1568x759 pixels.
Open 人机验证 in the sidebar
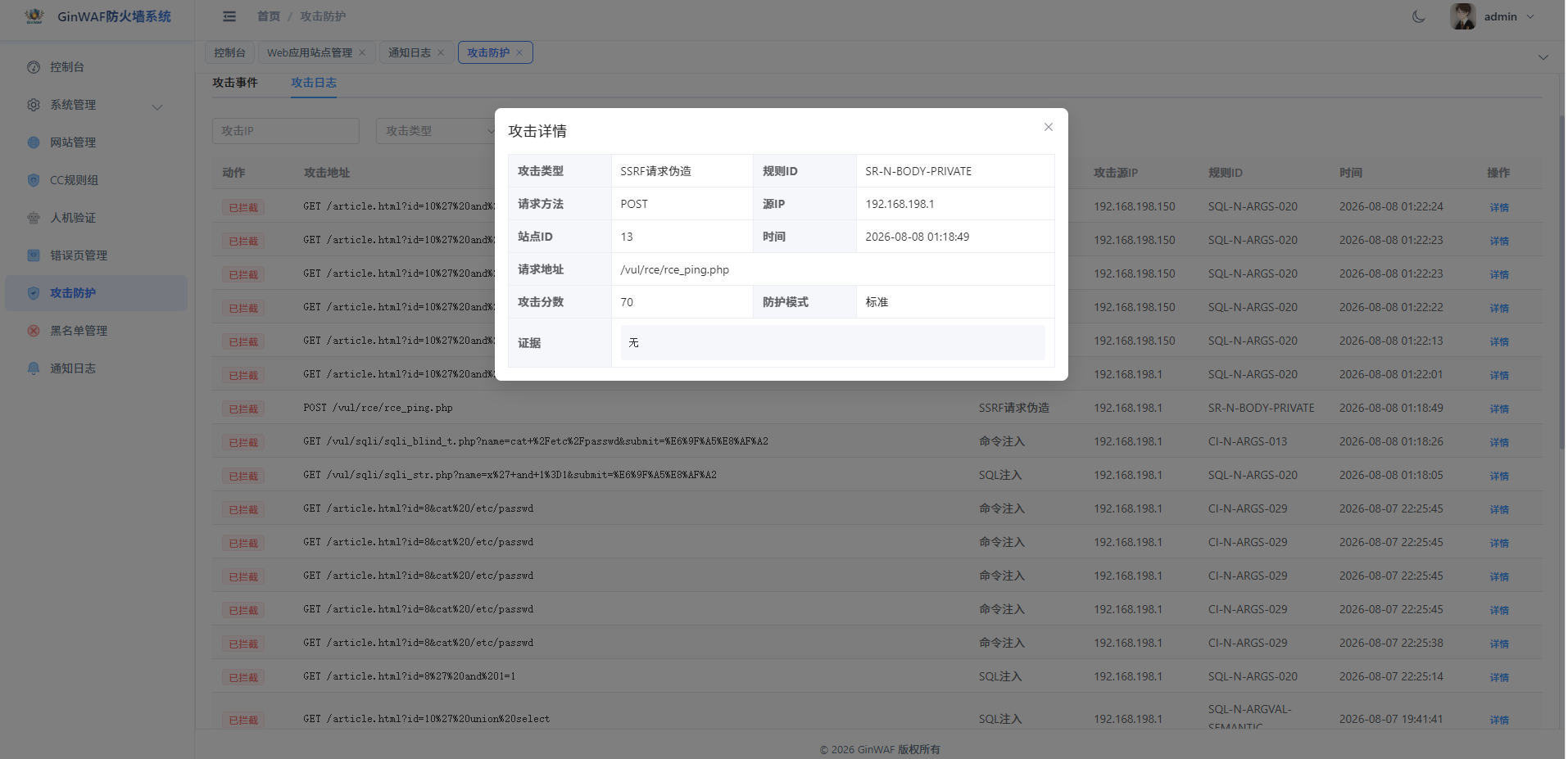pos(97,218)
